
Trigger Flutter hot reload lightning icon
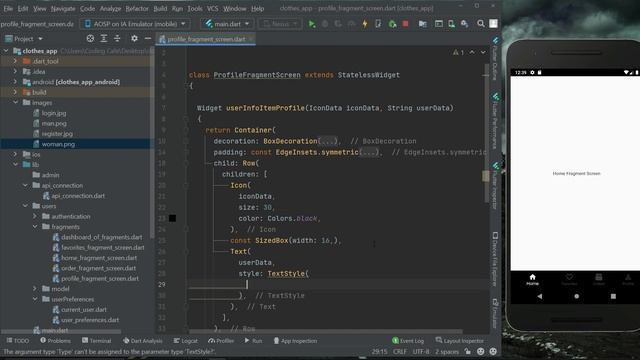[x=365, y=24]
